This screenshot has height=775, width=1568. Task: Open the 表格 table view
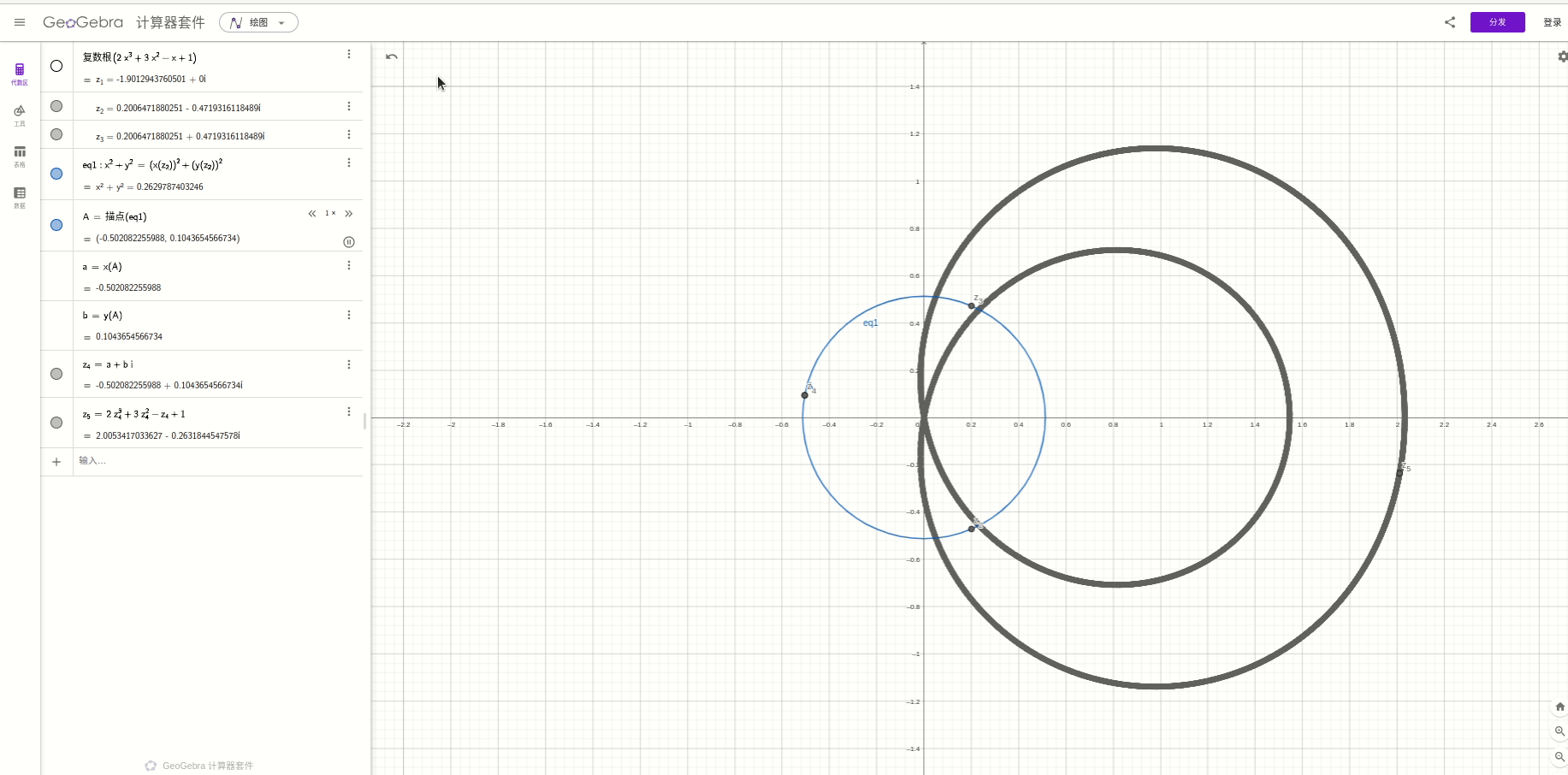click(20, 157)
